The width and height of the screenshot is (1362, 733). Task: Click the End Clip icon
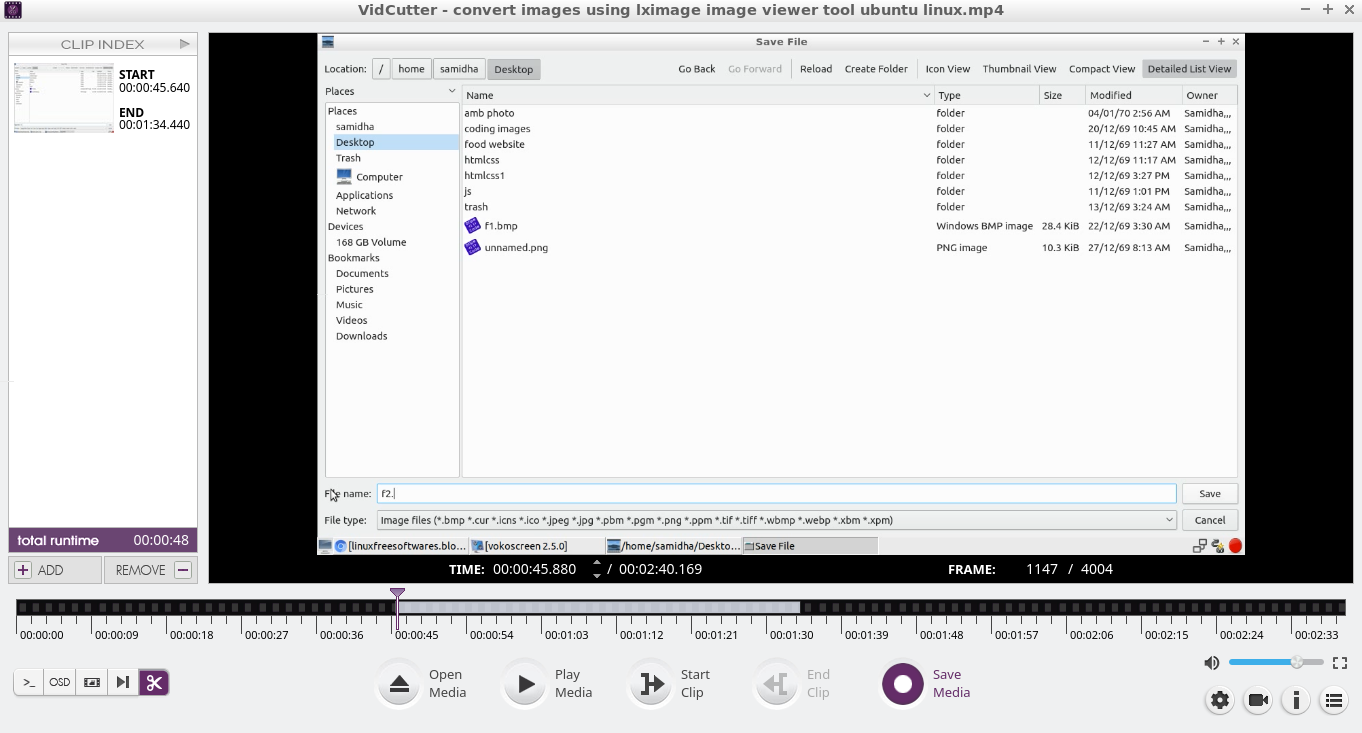[776, 684]
